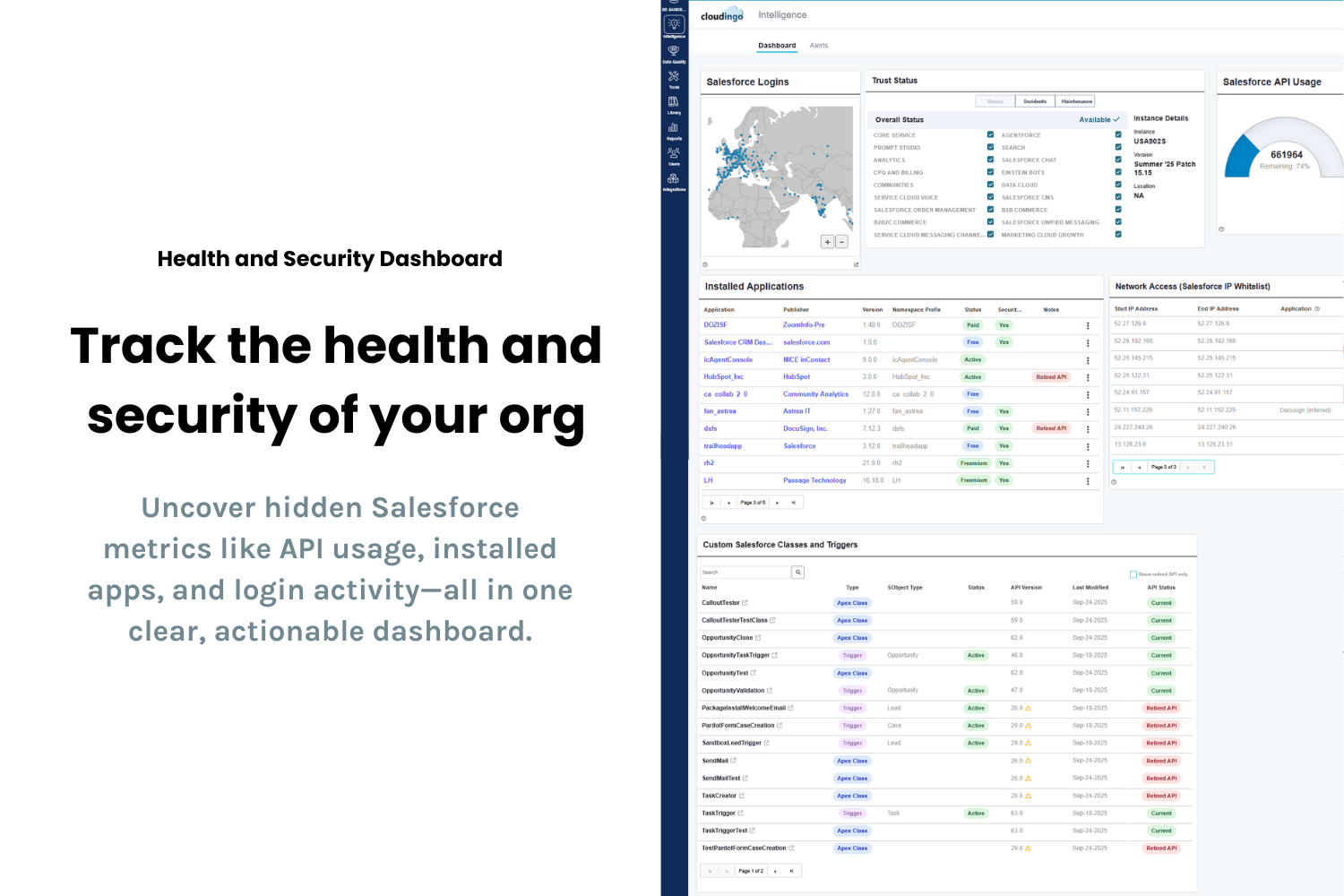
Task: Toggle the Core Service status checkbox
Action: (990, 134)
